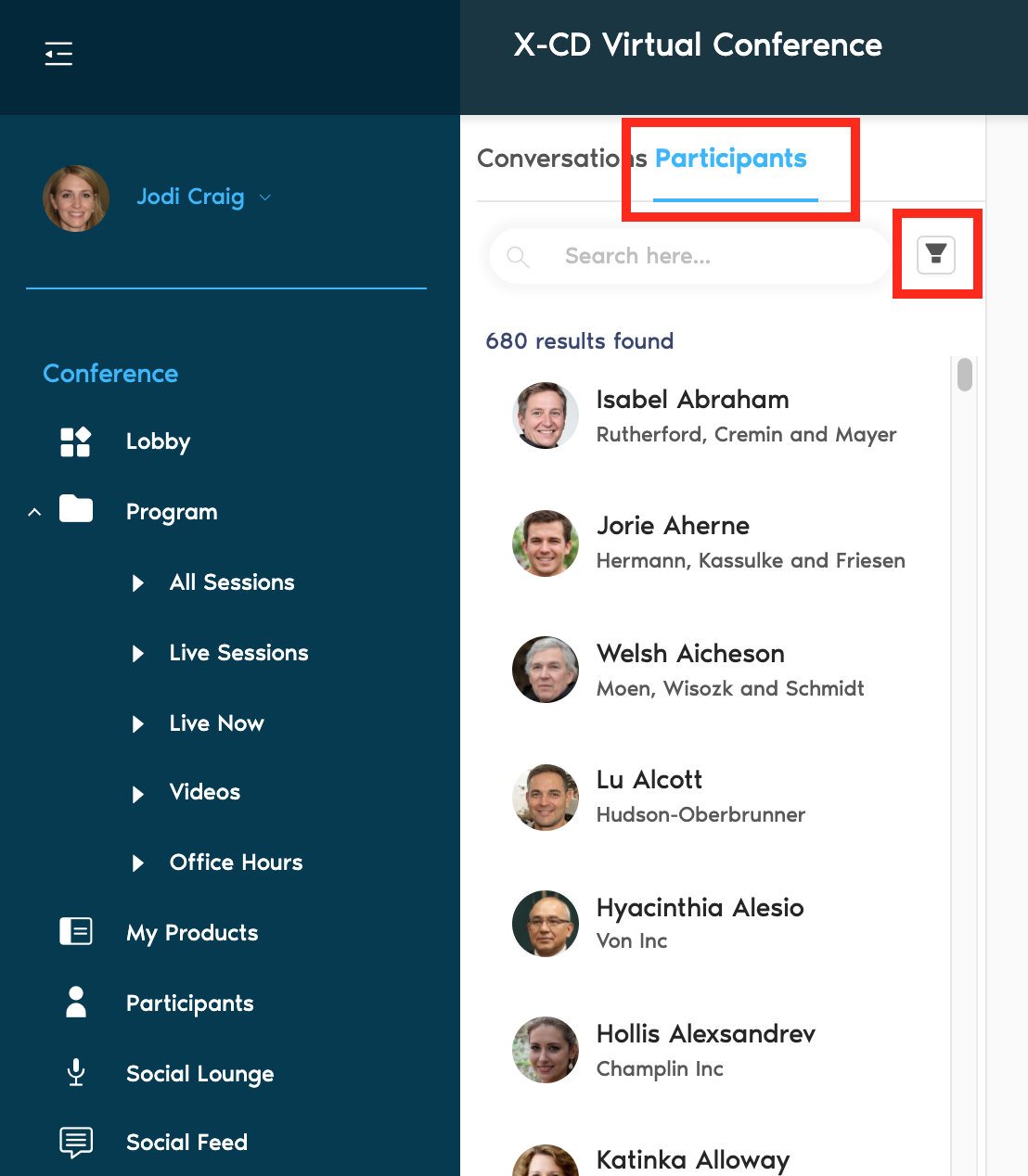Expand the Videos triangle
The image size is (1028, 1176).
click(138, 795)
